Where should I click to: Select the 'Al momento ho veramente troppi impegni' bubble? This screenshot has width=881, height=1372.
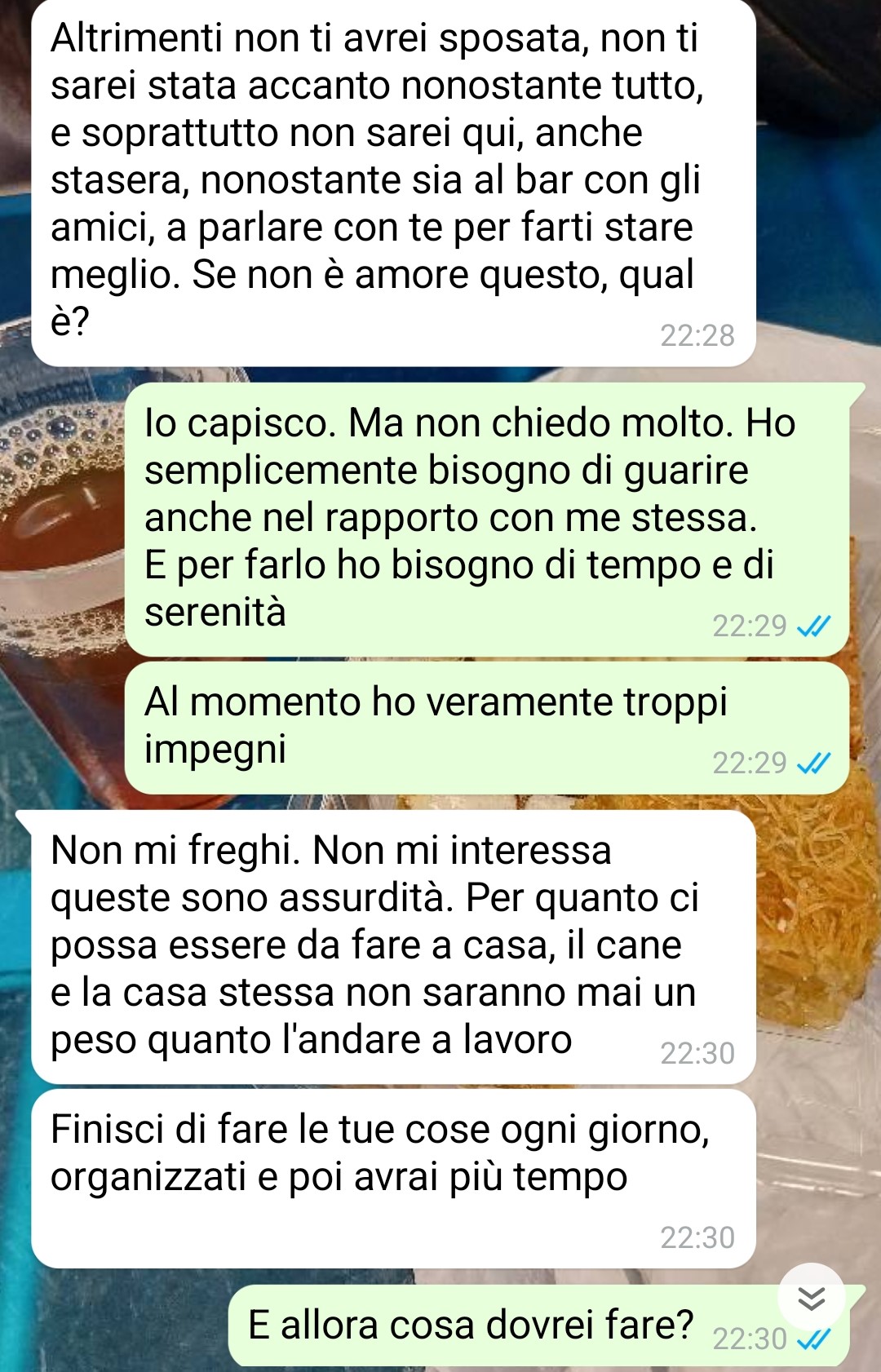click(487, 728)
